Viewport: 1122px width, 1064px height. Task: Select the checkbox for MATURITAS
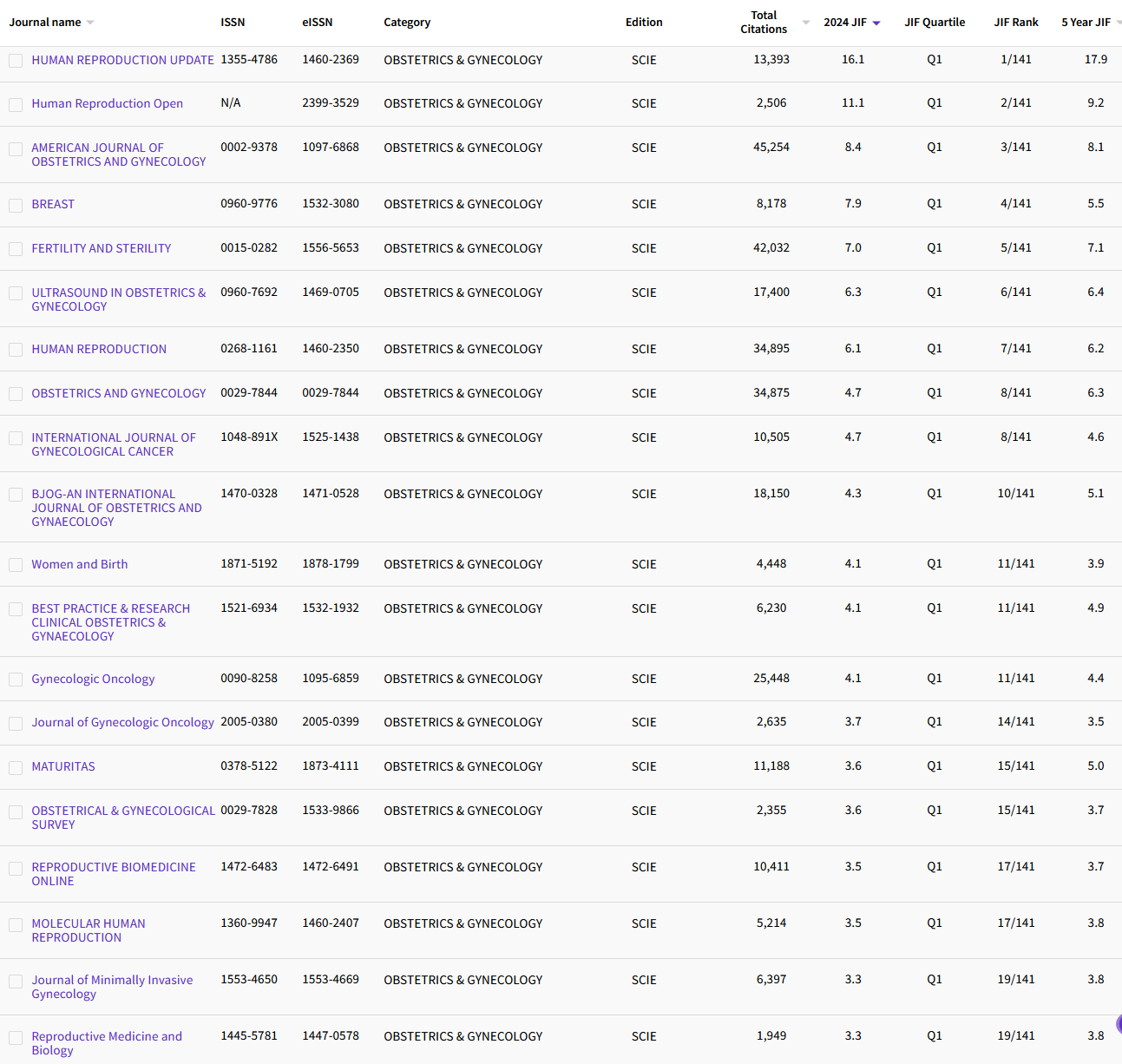click(x=16, y=767)
